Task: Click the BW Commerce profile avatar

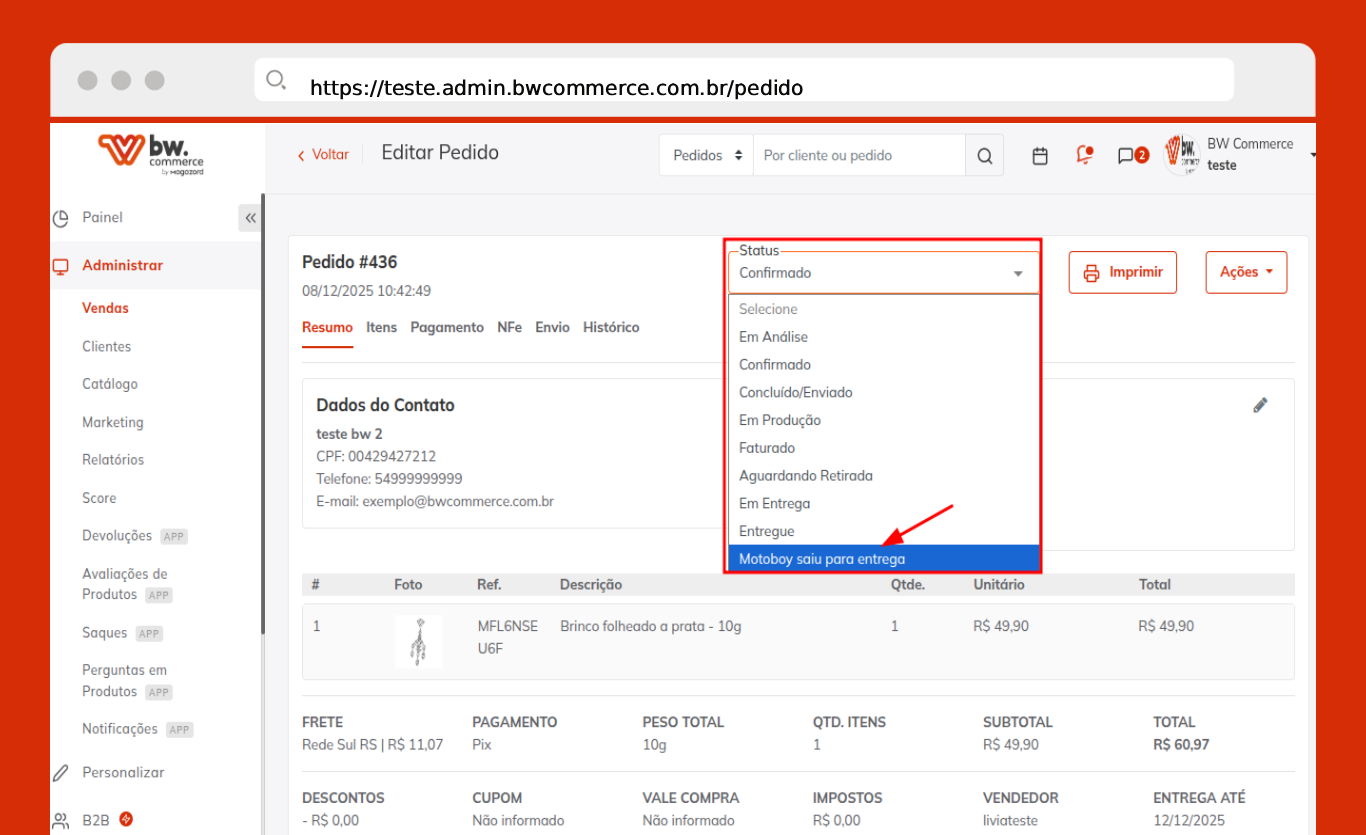Action: pyautogui.click(x=1183, y=155)
